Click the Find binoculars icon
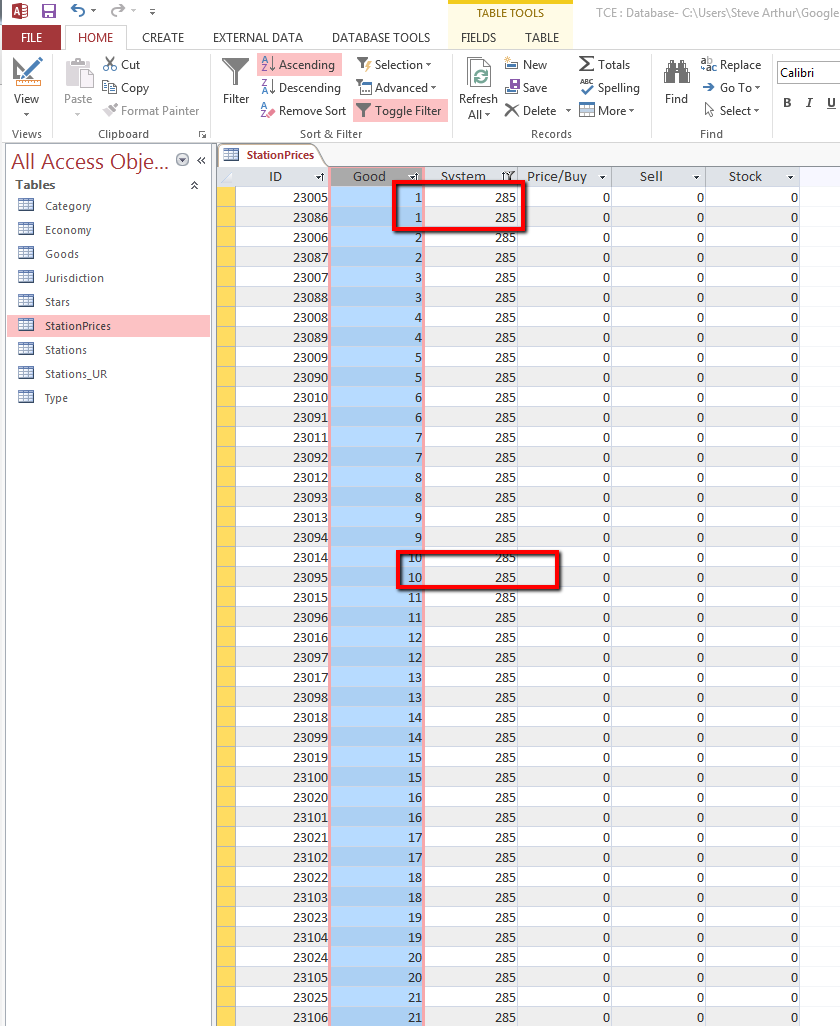This screenshot has height=1026, width=840. point(676,72)
